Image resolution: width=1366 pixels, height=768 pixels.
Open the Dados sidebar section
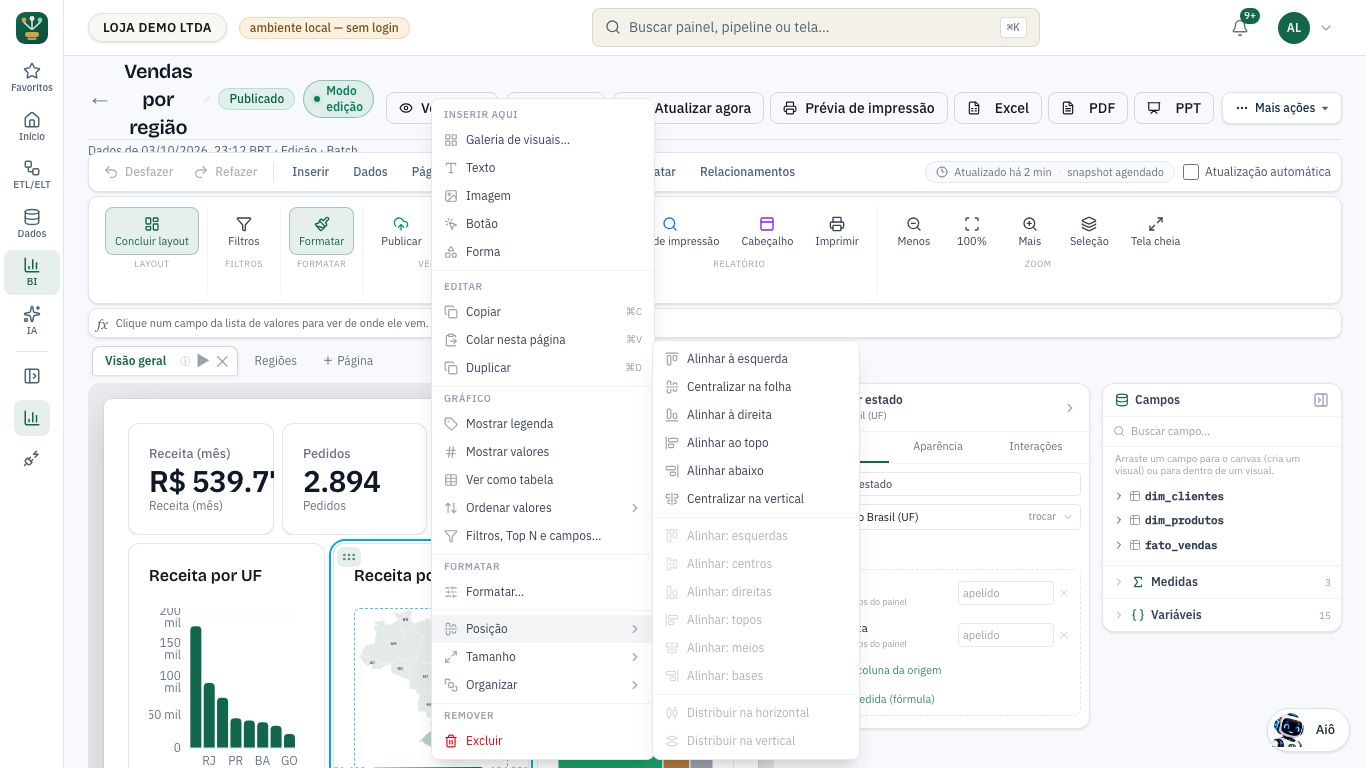[32, 224]
